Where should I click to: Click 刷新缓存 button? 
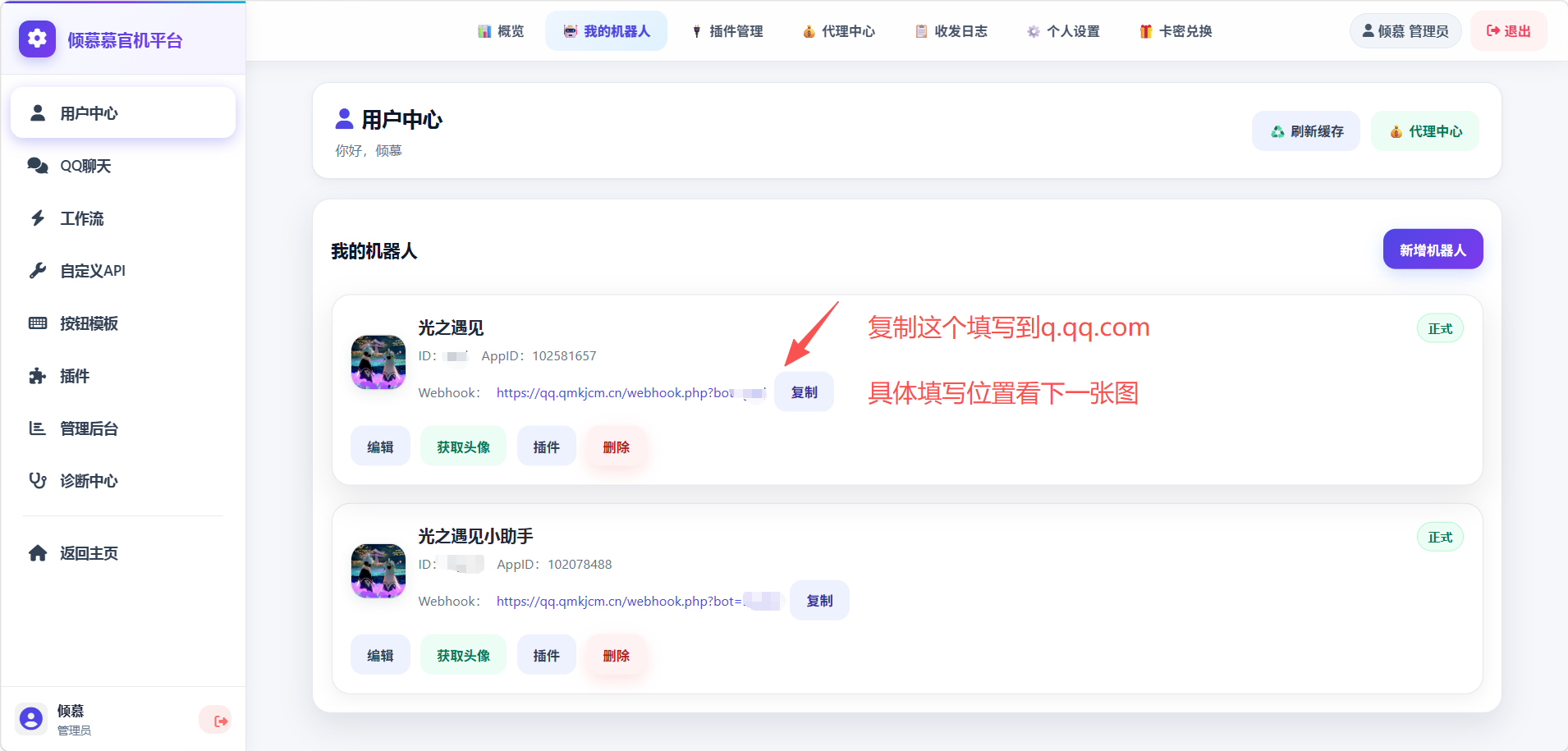(1306, 131)
